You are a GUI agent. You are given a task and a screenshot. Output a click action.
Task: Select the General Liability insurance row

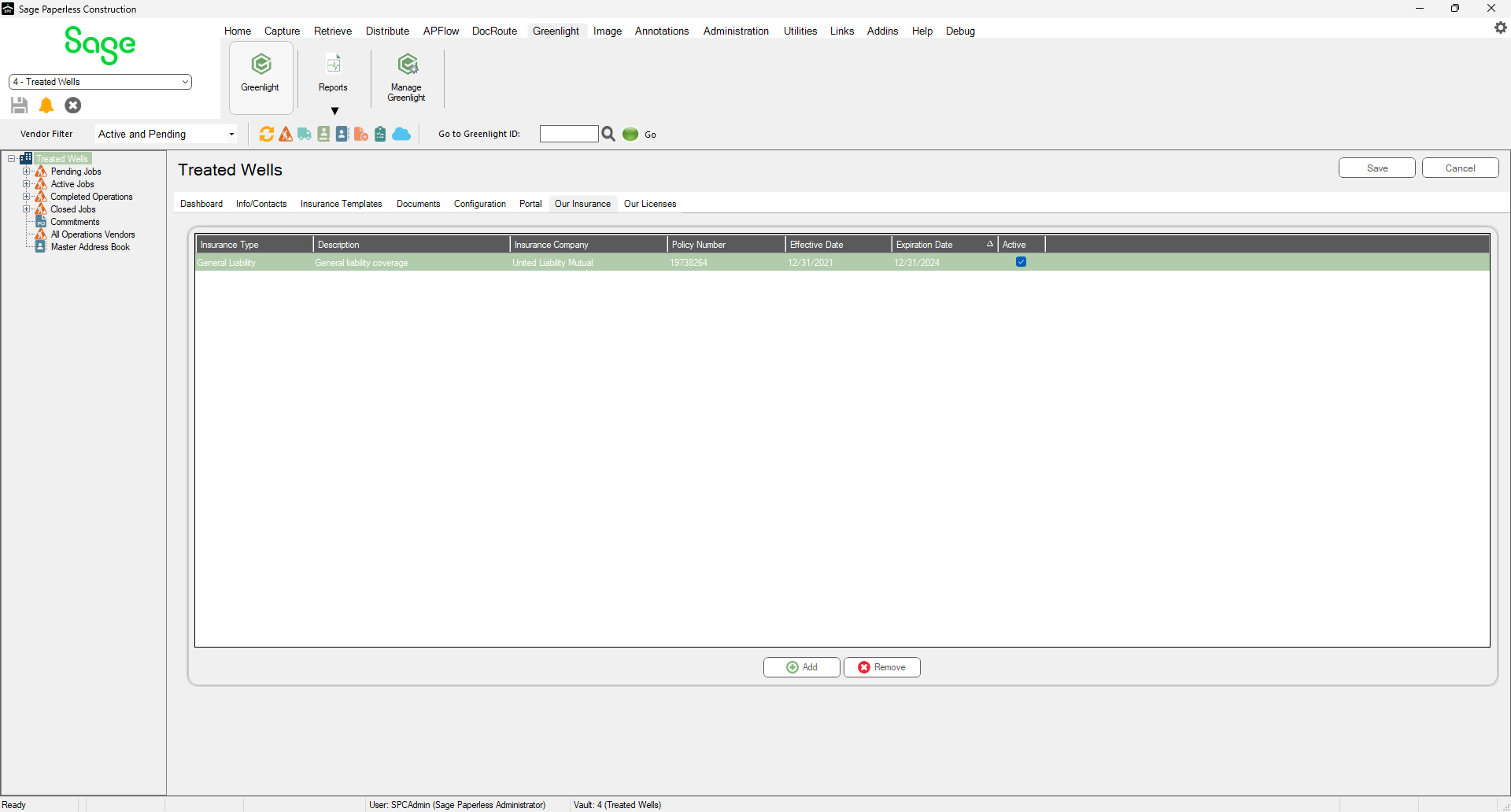pos(842,263)
